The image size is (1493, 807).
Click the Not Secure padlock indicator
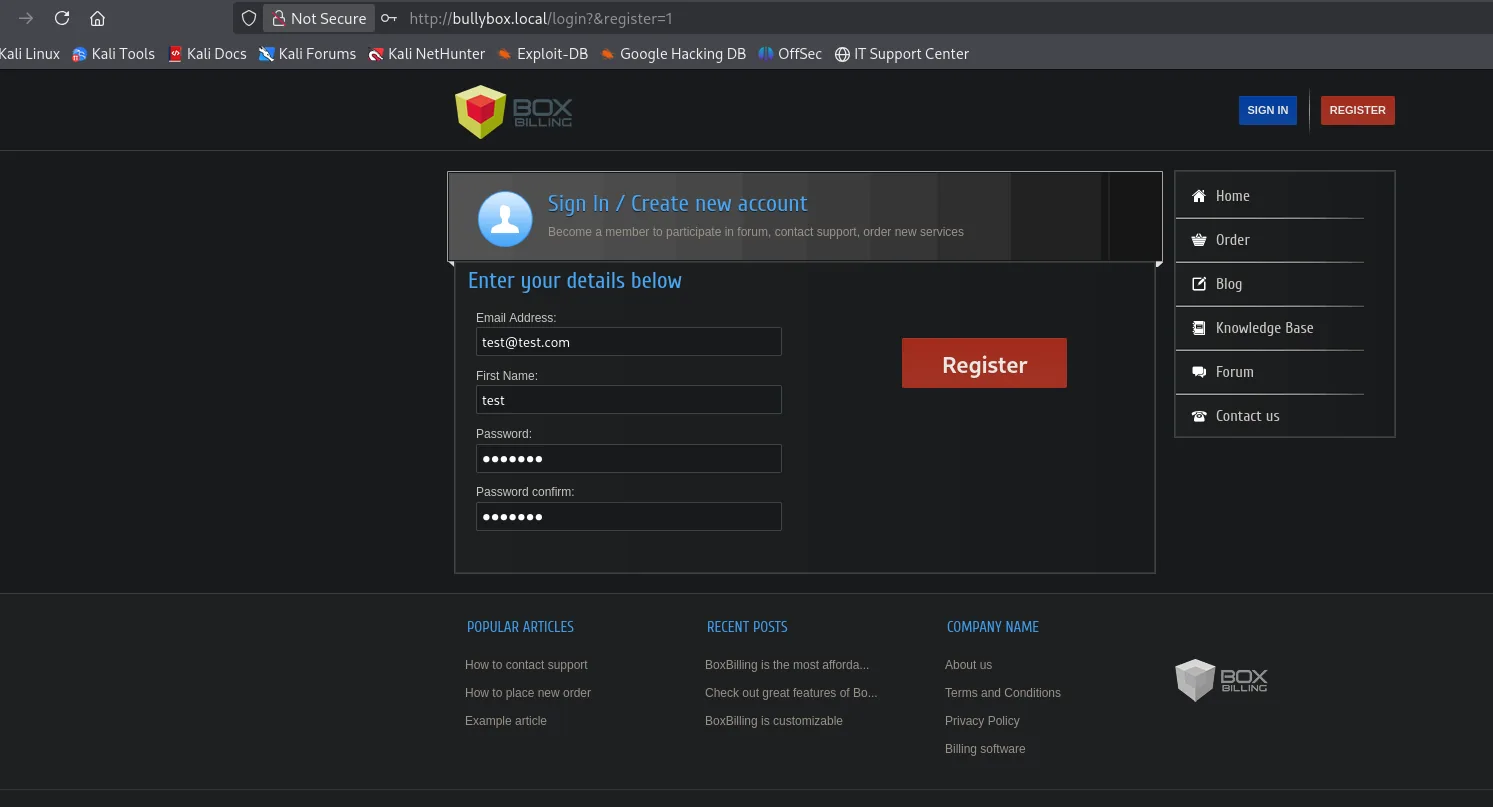[x=319, y=18]
